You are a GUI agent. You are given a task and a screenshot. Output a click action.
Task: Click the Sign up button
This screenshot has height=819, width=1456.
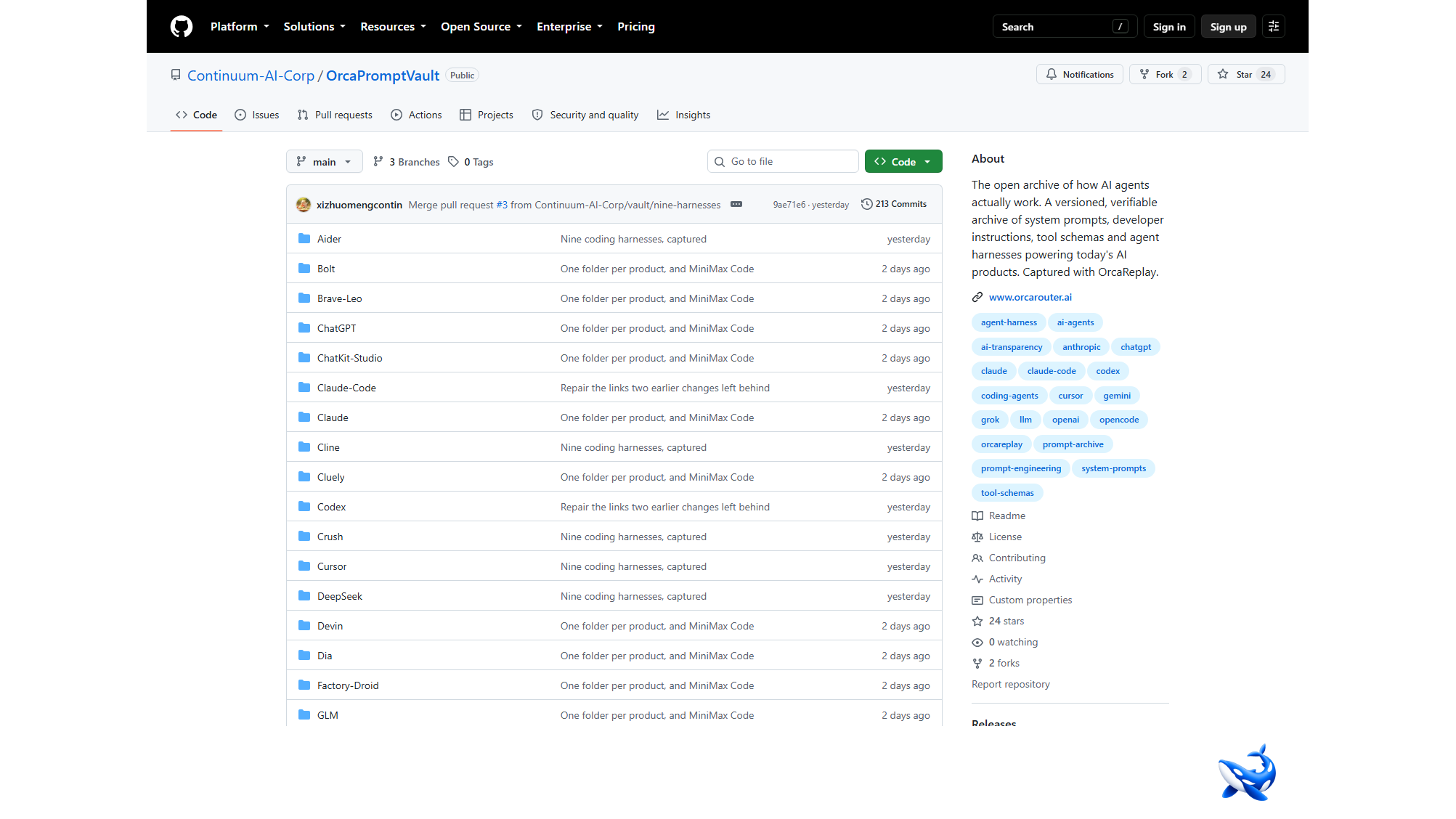1229,27
